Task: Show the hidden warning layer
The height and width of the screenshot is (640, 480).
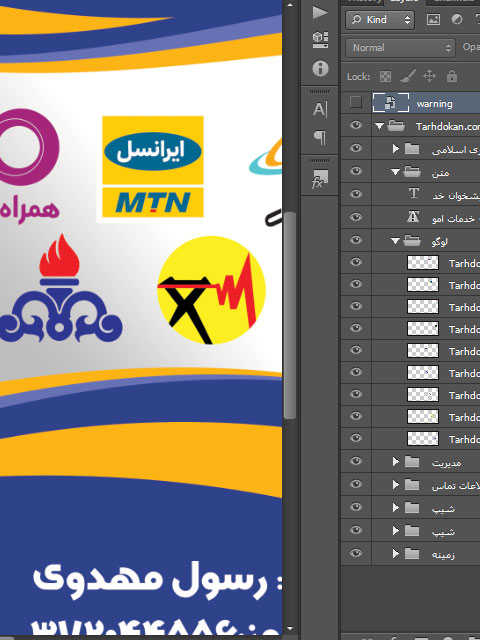Action: pyautogui.click(x=356, y=102)
